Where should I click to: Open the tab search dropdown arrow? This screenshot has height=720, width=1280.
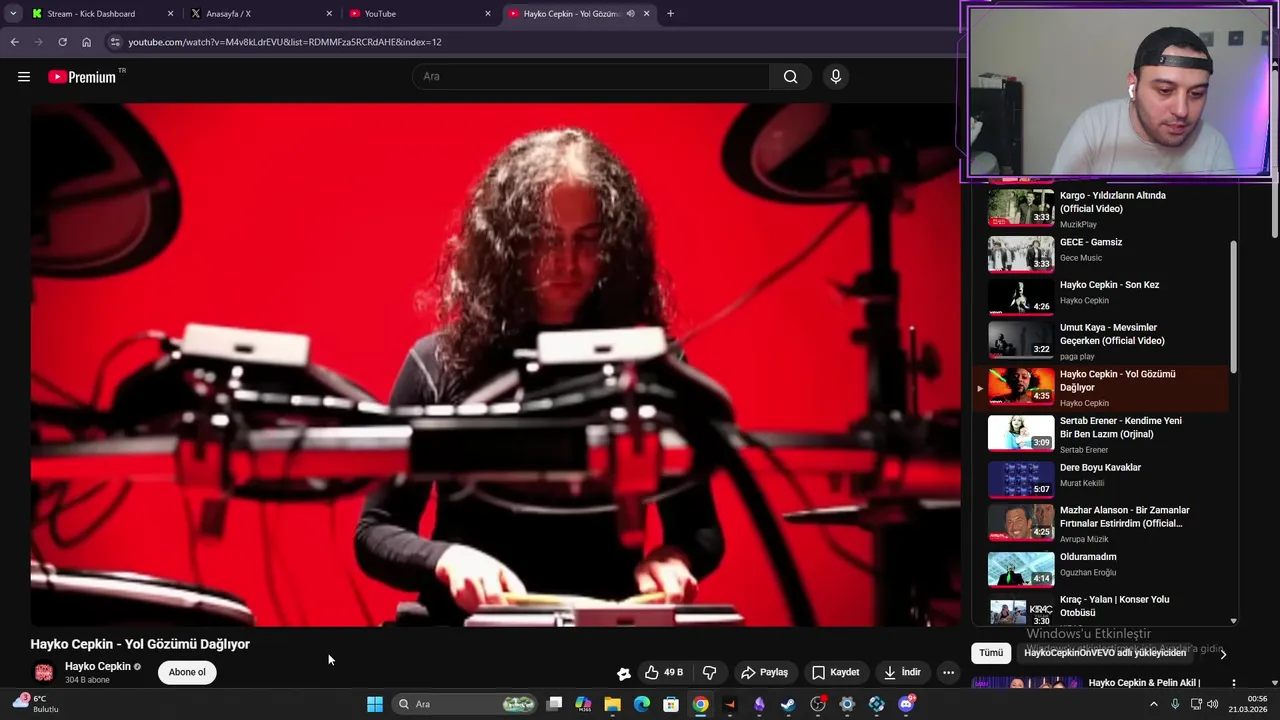point(13,14)
